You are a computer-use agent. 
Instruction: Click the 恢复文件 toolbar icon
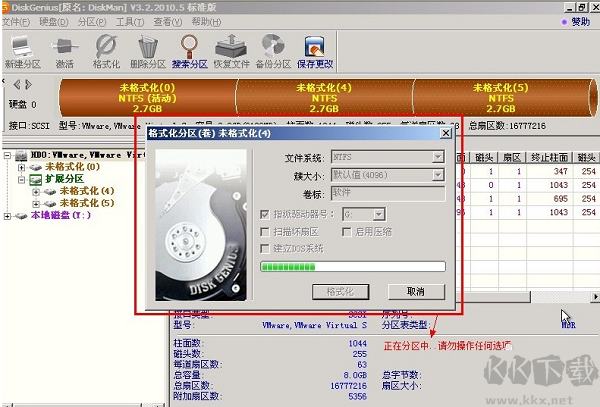click(x=231, y=52)
